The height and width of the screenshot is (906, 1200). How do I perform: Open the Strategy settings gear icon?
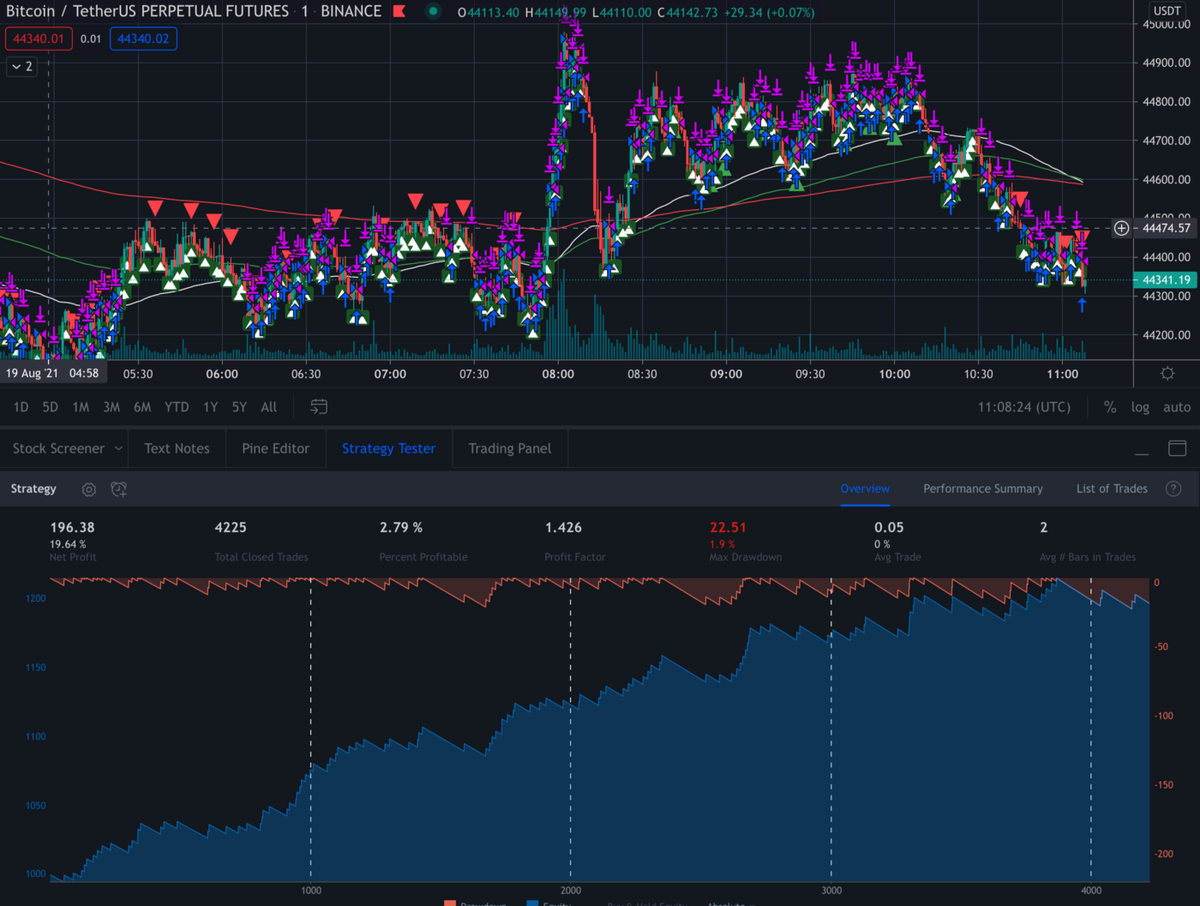(89, 489)
